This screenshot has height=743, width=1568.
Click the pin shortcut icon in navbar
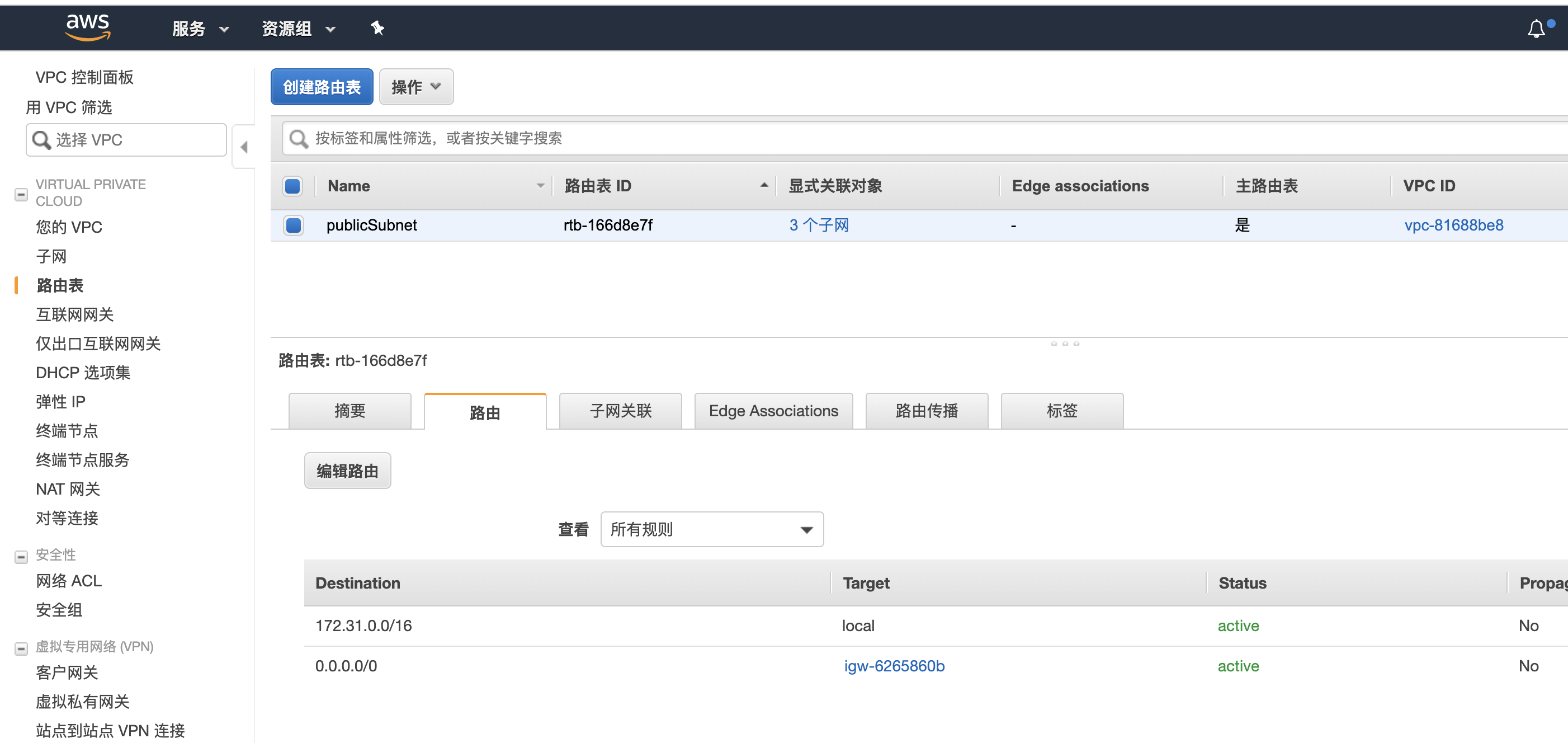point(377,27)
